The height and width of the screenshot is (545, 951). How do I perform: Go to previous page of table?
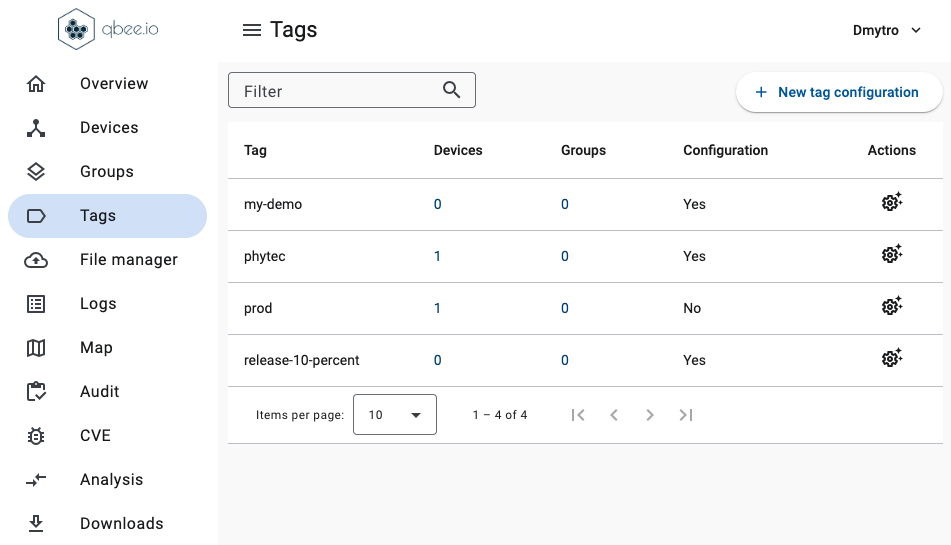click(x=614, y=415)
